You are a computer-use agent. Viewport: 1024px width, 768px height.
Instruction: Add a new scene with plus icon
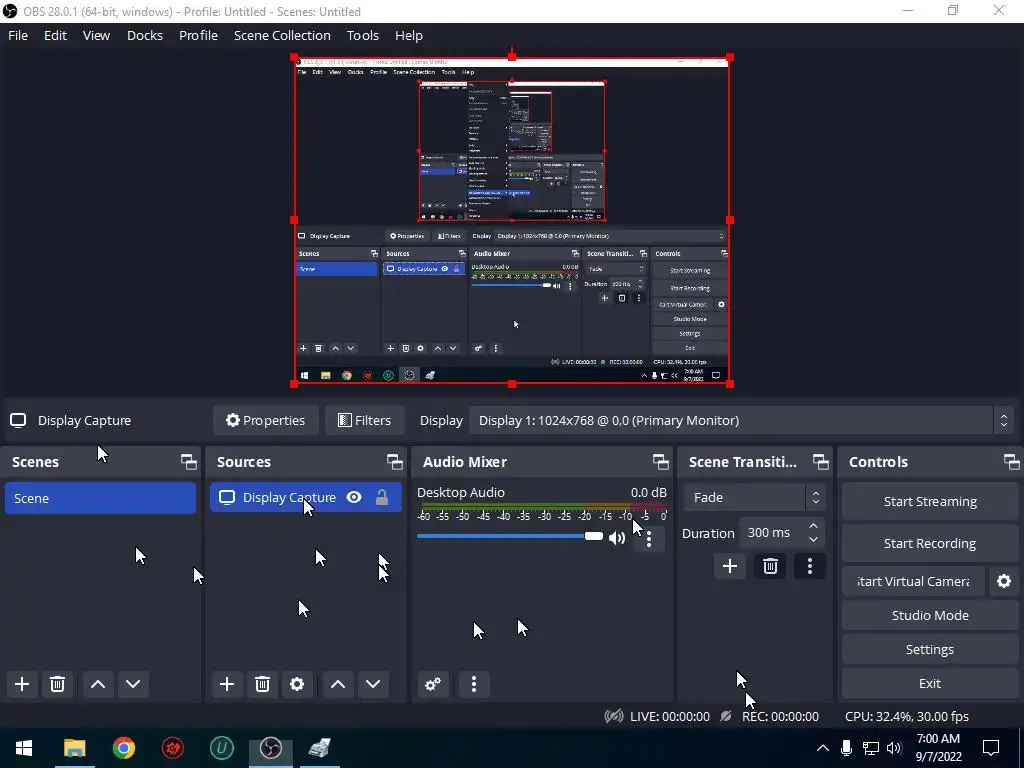click(22, 684)
